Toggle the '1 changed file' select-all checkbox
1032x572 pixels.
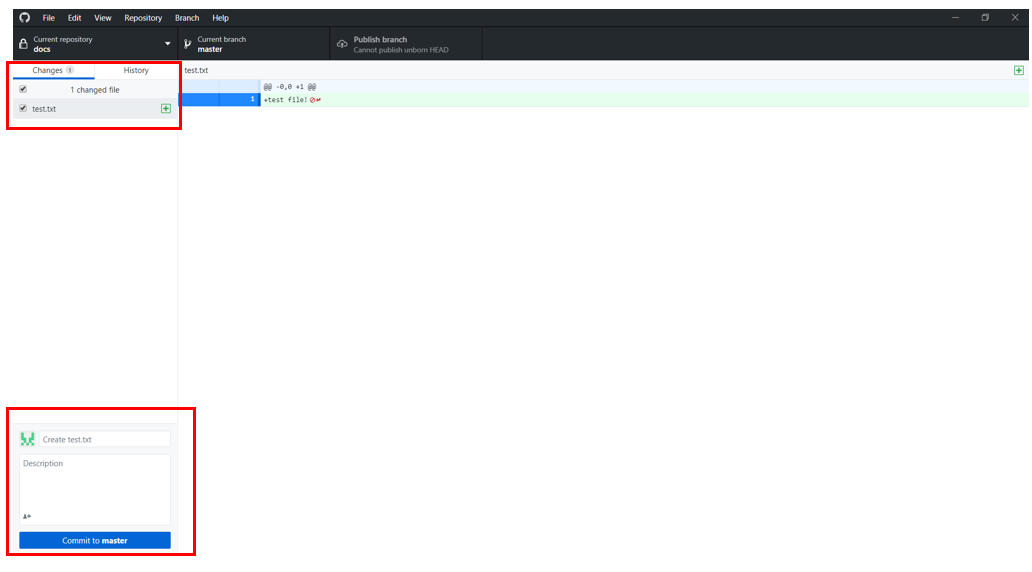(23, 89)
